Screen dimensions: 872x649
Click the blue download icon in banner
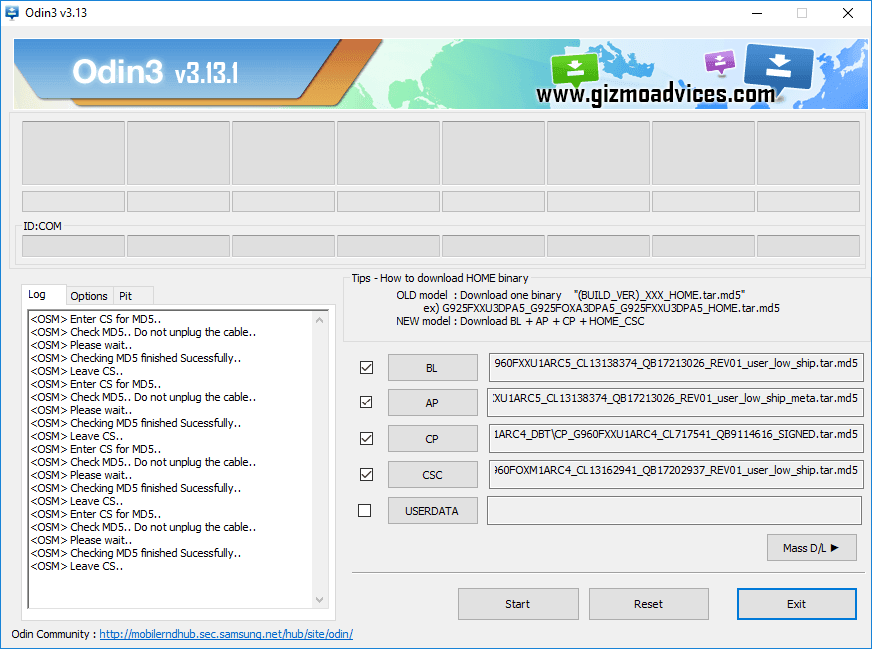(x=778, y=68)
